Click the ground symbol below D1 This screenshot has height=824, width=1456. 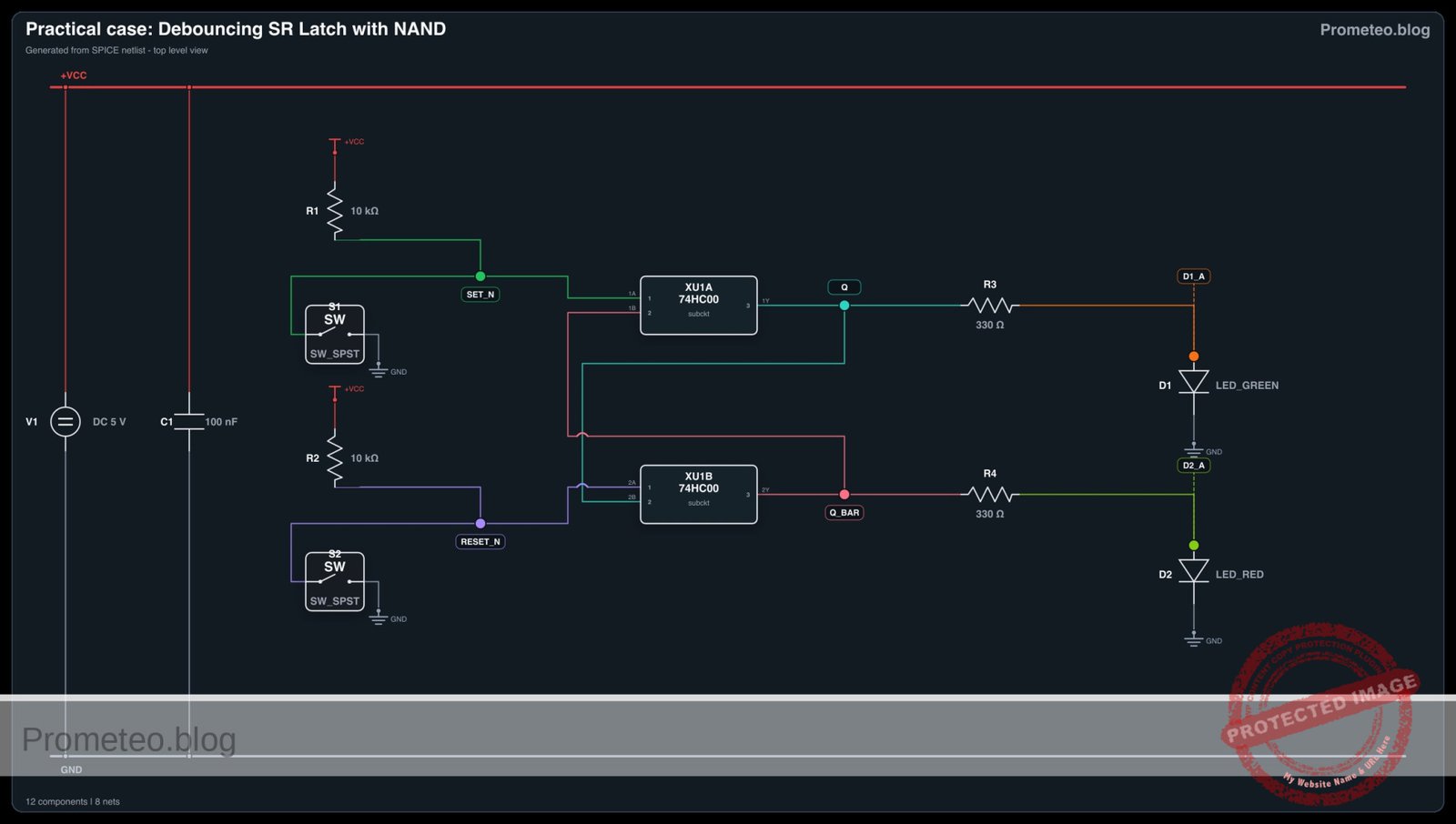pos(1194,450)
